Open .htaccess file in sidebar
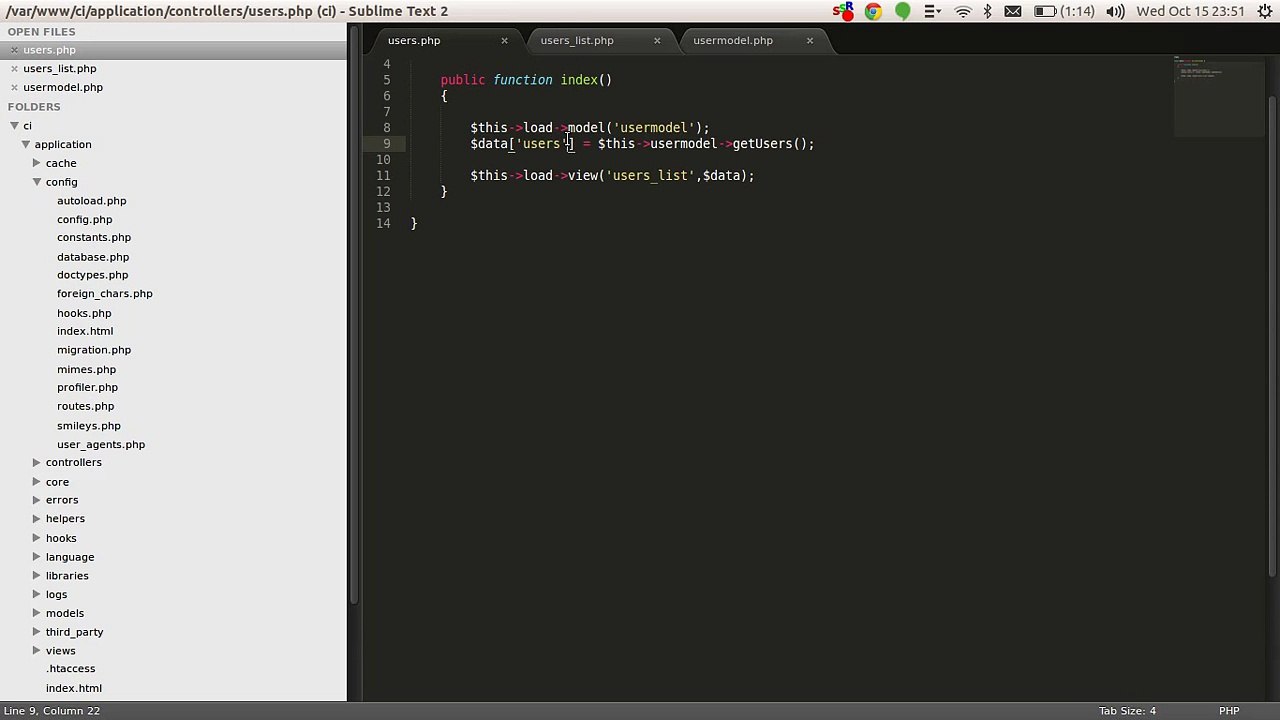Screen dimensions: 1280x720 point(70,669)
